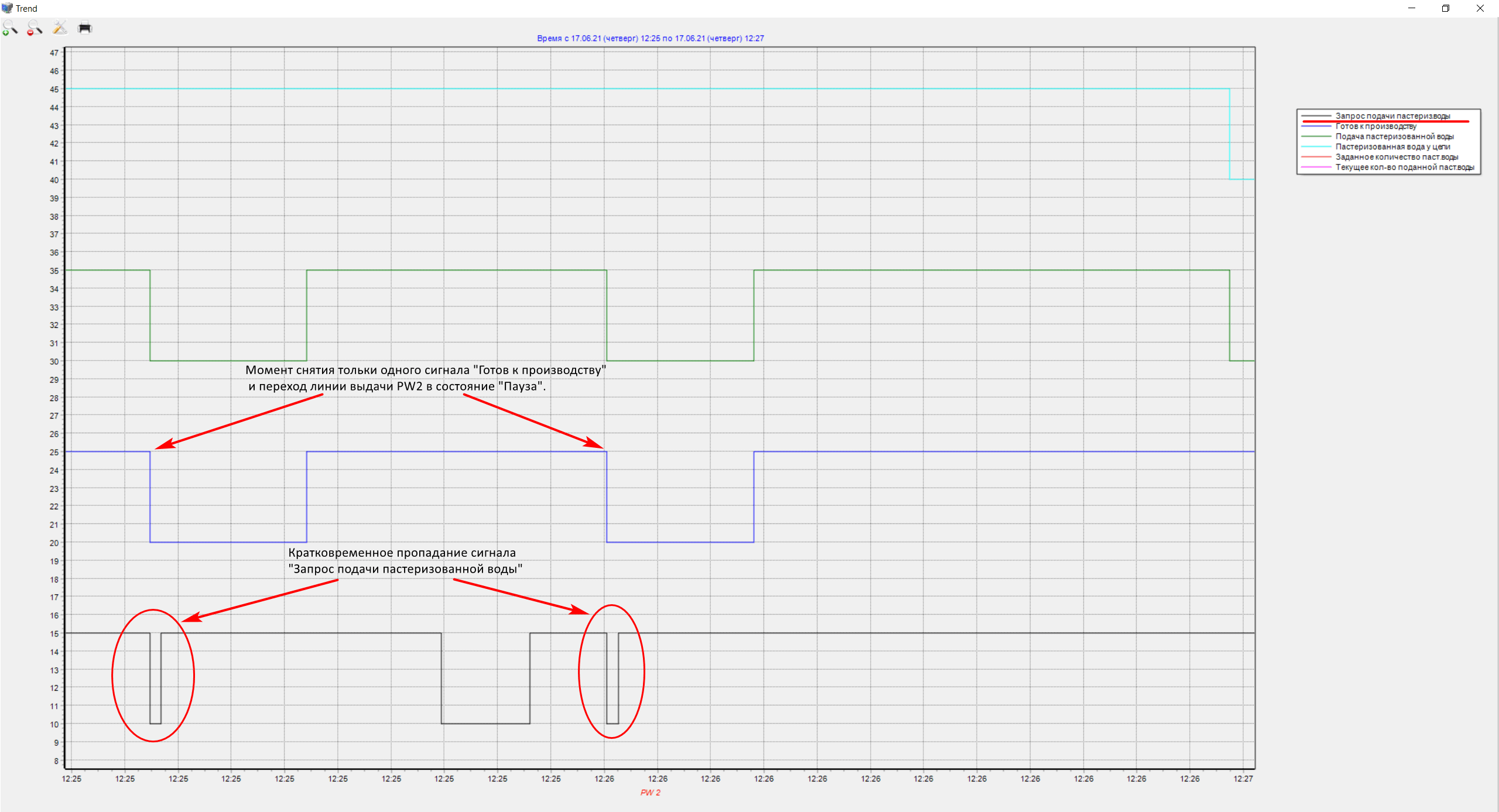Image resolution: width=1499 pixels, height=812 pixels.
Task: Click annotation text about 'Пауза' state
Action: 396,386
